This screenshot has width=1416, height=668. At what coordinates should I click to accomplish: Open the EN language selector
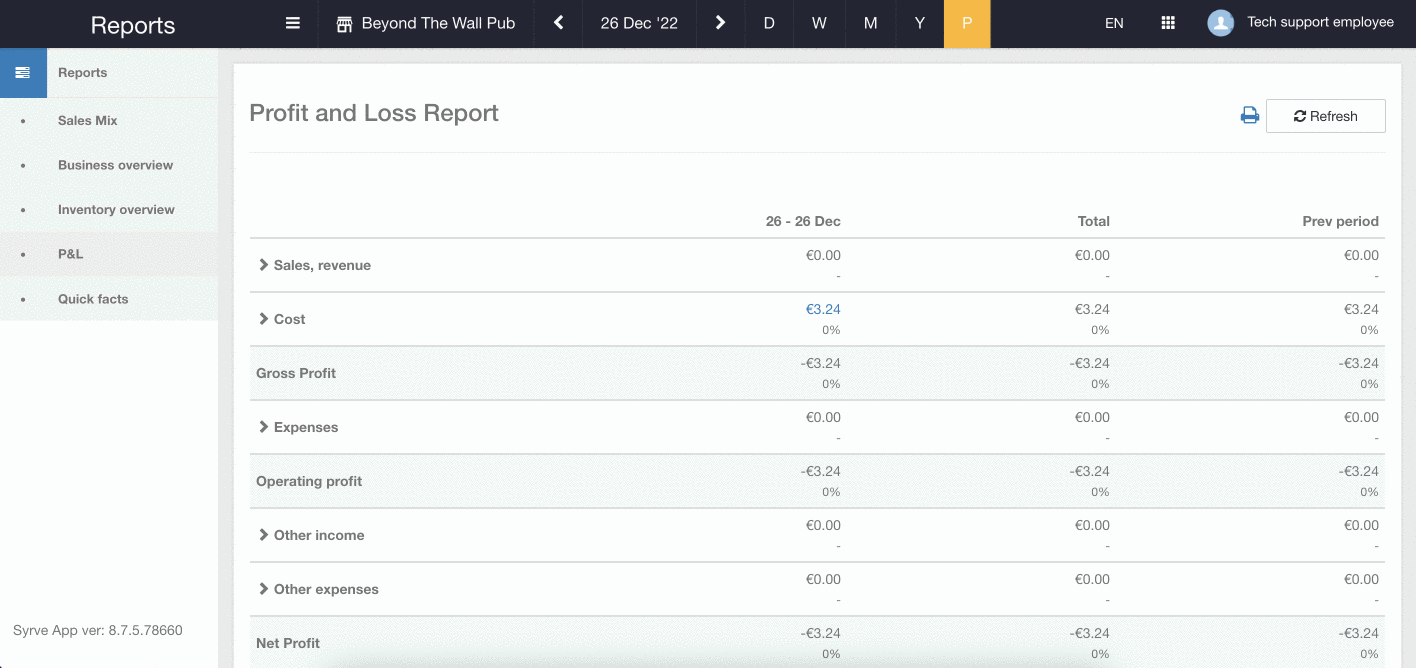point(1114,23)
